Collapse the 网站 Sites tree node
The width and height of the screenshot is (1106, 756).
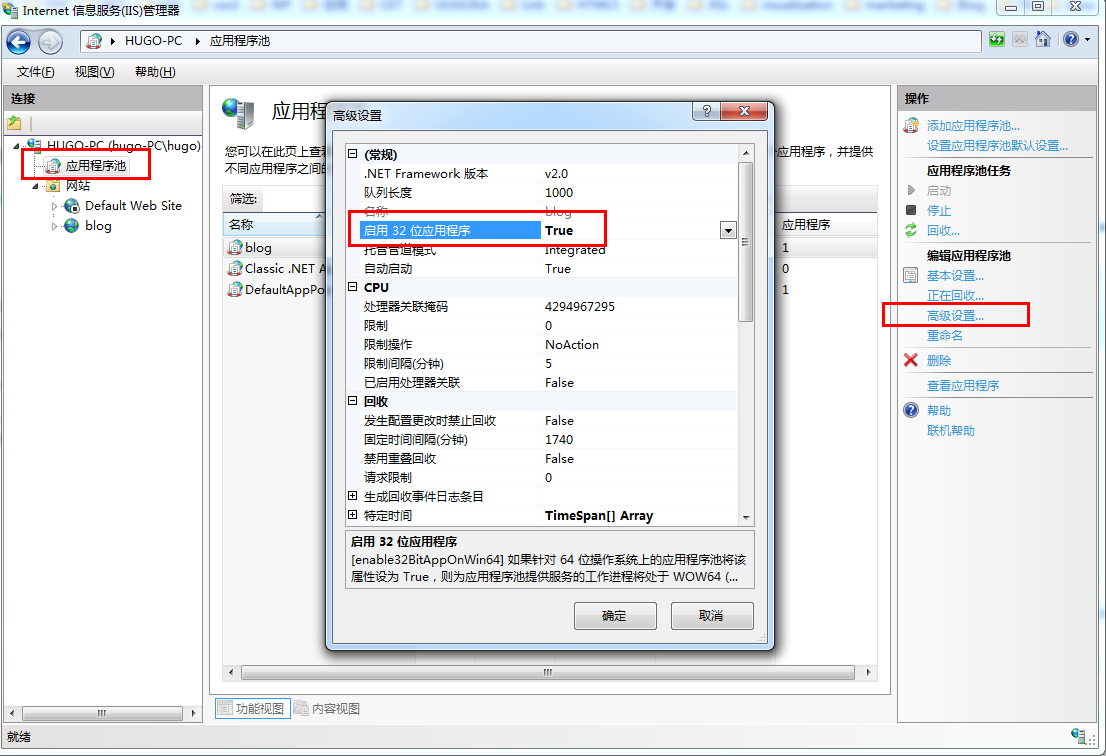coord(35,186)
